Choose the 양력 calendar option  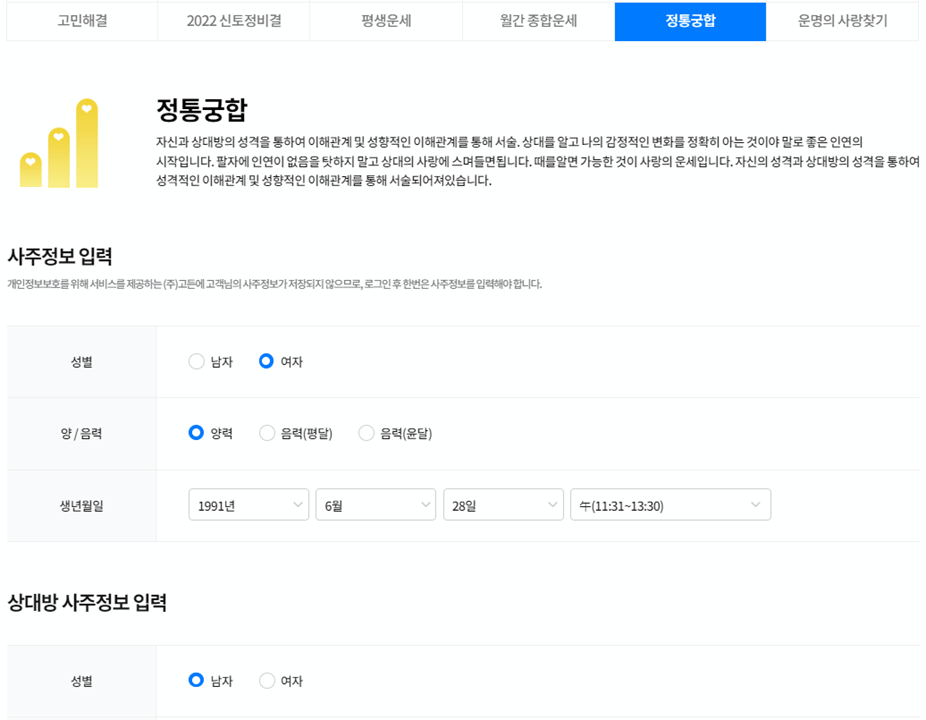pyautogui.click(x=197, y=433)
